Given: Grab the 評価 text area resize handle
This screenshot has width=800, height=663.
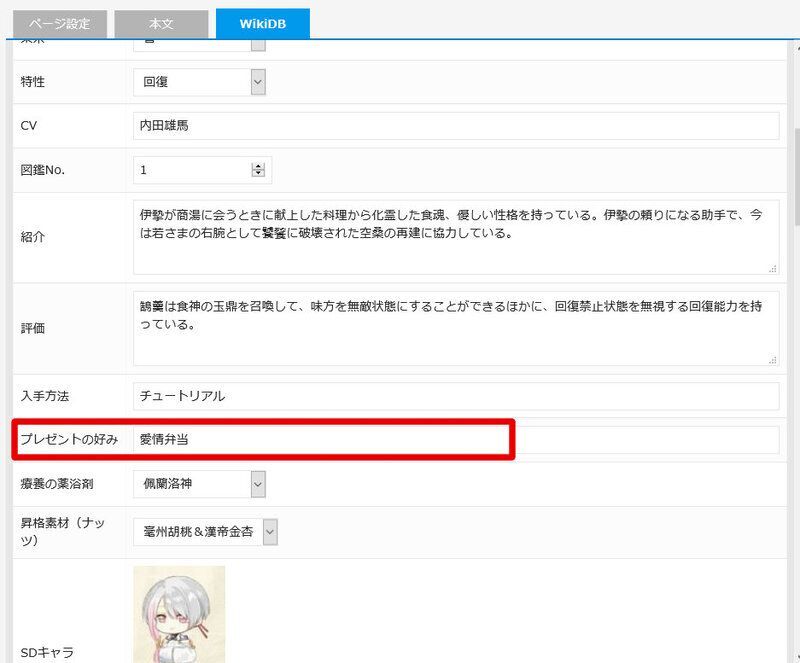Looking at the screenshot, I should point(773,359).
